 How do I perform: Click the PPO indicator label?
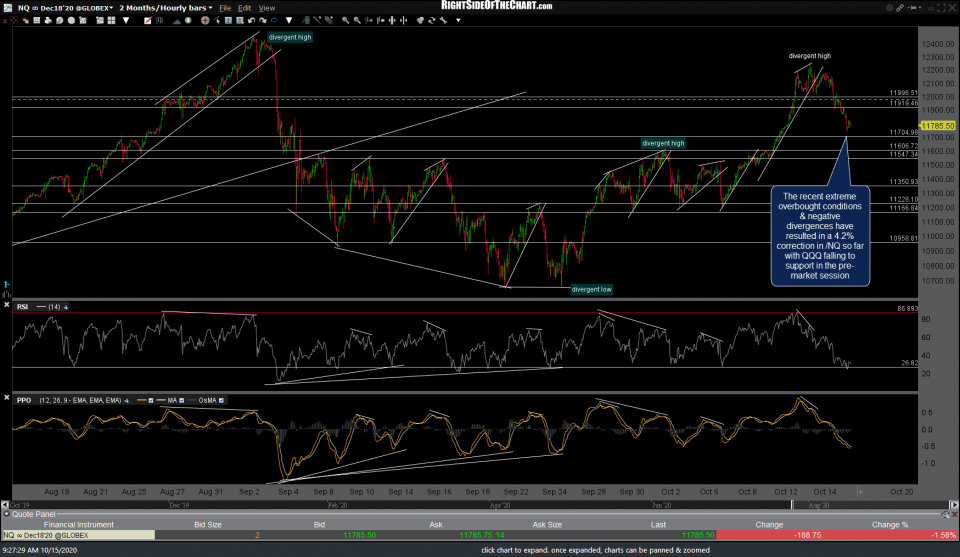24,400
